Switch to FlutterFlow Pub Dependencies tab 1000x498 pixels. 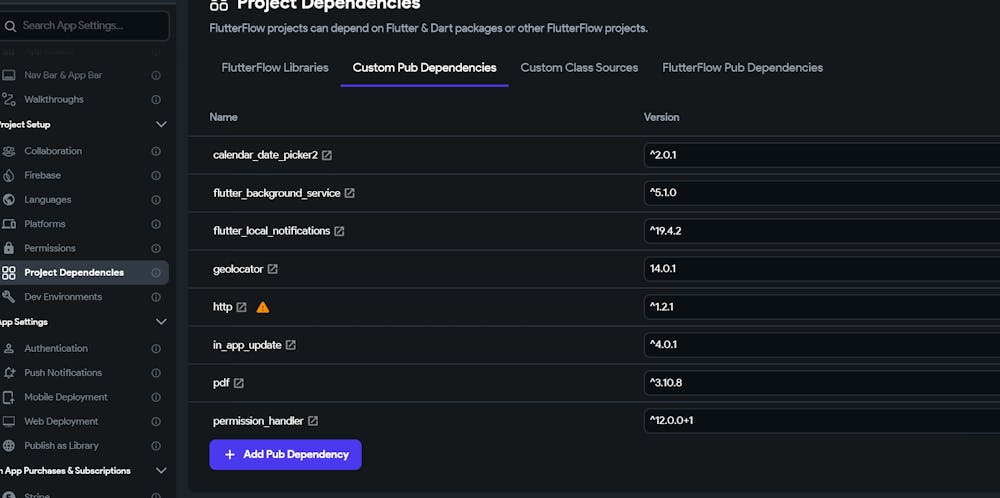pos(742,68)
